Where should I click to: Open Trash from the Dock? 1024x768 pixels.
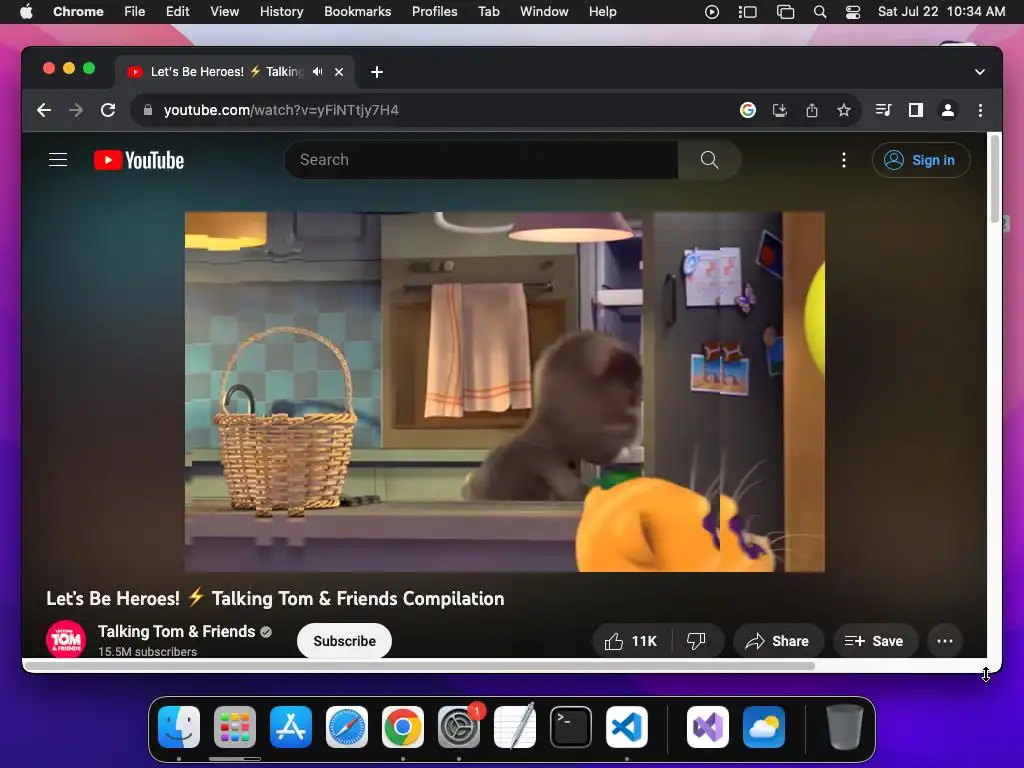tap(845, 727)
